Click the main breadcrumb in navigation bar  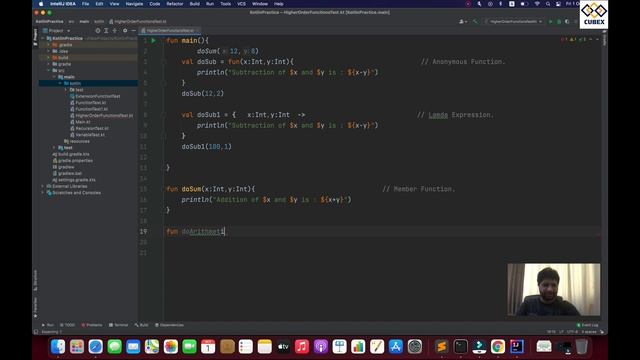pos(84,21)
